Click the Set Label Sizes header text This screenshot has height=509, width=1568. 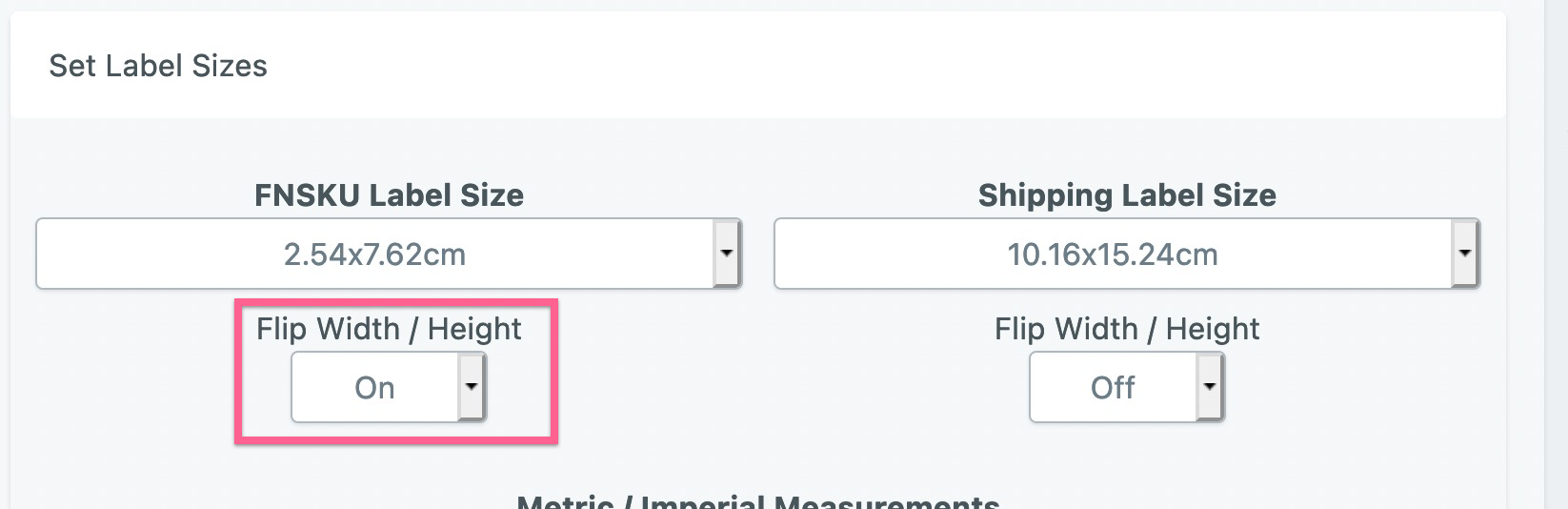pos(158,66)
